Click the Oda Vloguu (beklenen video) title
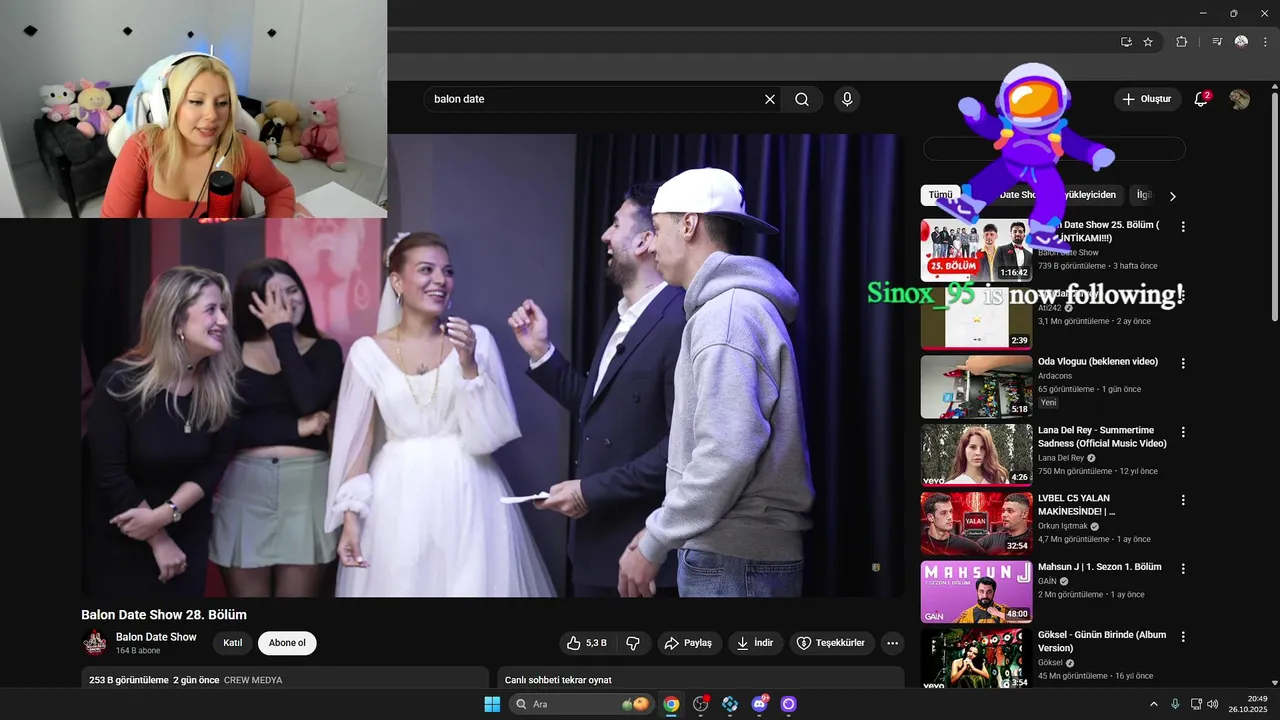The width and height of the screenshot is (1280, 720). pos(1098,362)
